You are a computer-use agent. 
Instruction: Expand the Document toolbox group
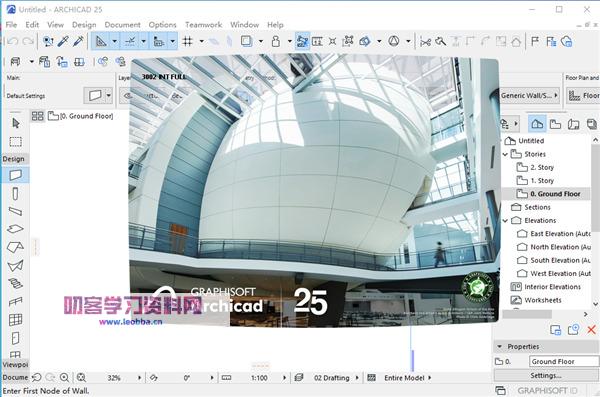pos(15,377)
